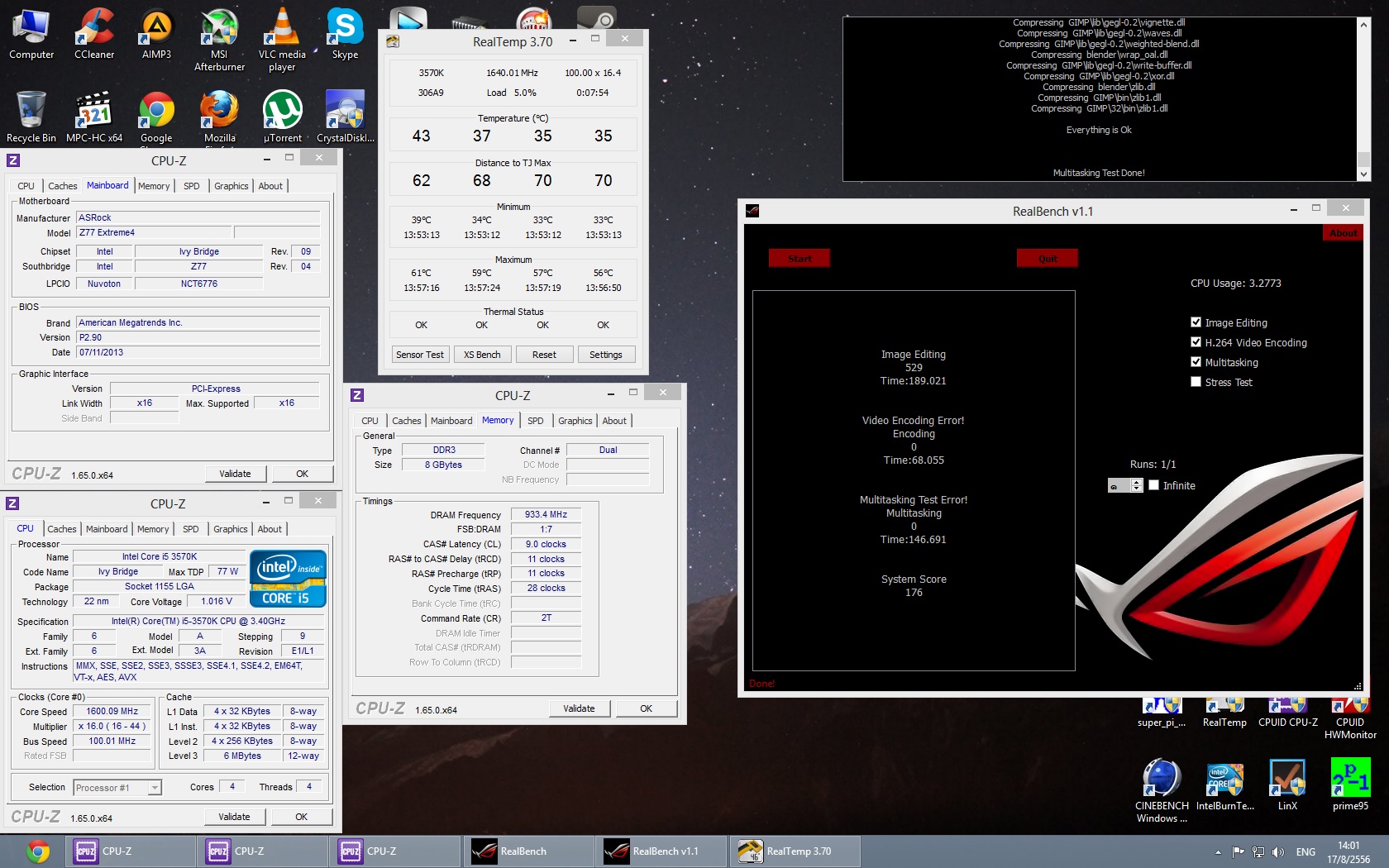
Task: Open the volume control in system tray
Action: 1278,852
